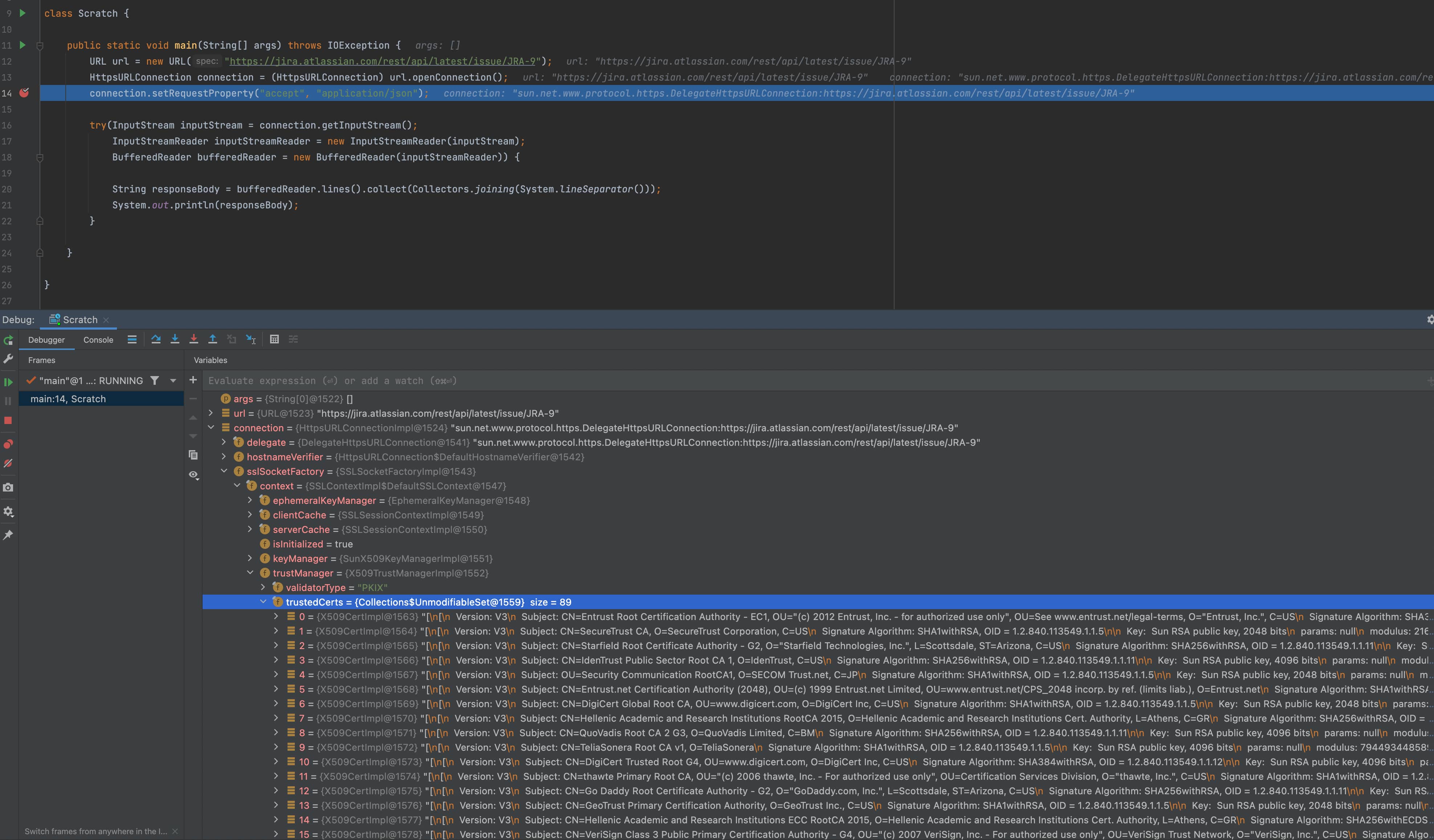Collapse the trustedCerts set node
The height and width of the screenshot is (840, 1434).
[263, 602]
